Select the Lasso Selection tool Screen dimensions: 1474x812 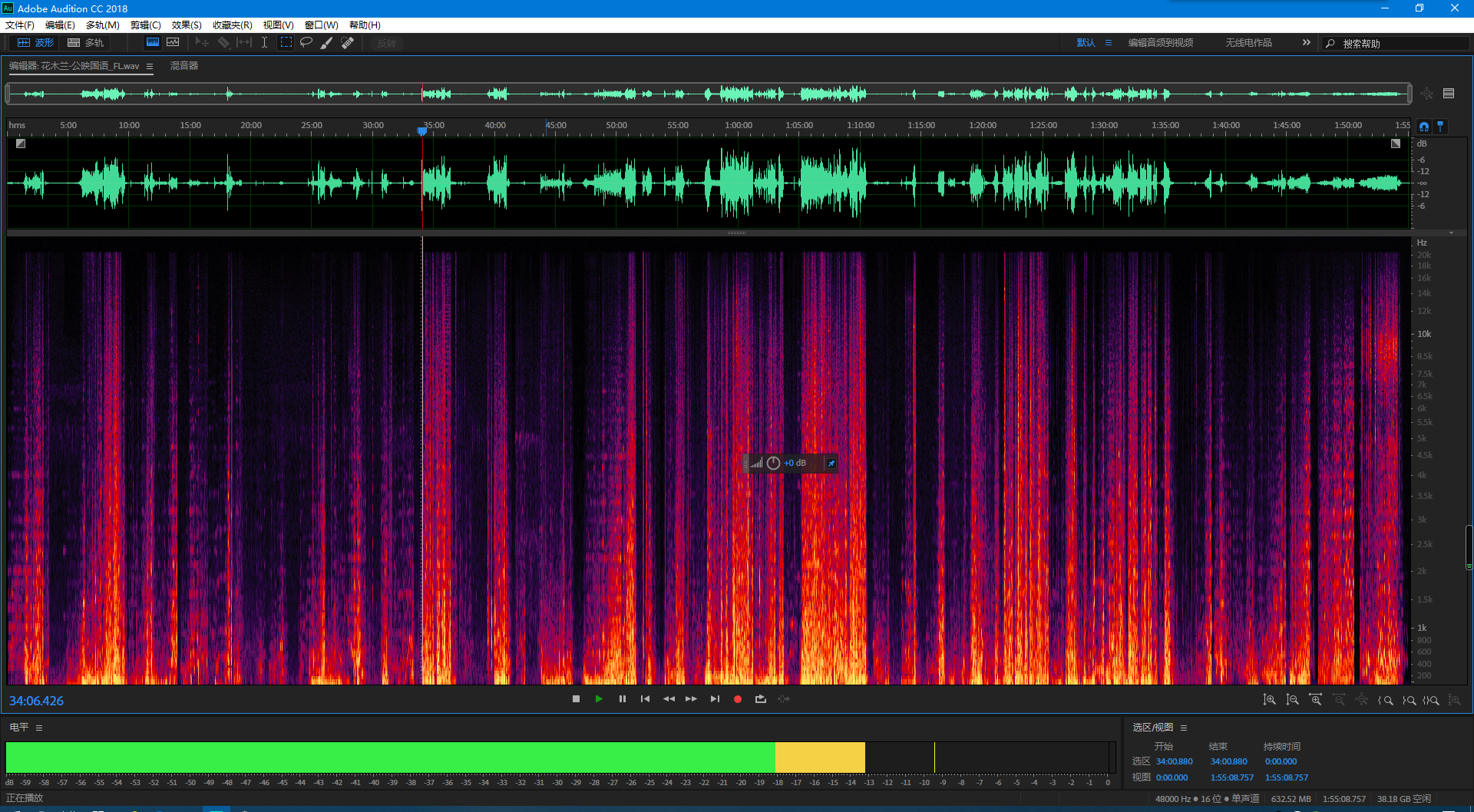tap(306, 43)
